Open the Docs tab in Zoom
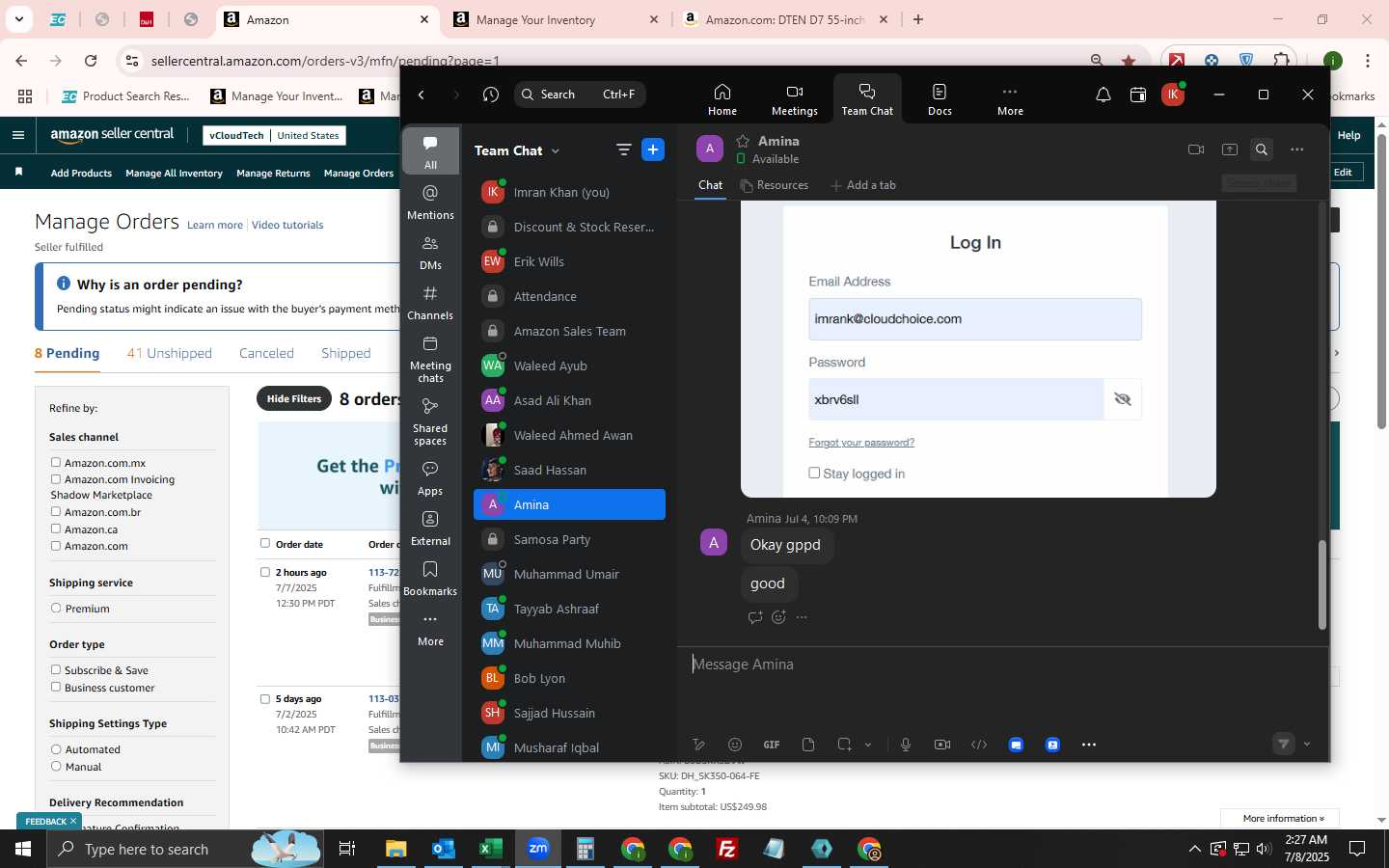Viewport: 1389px width, 868px height. click(940, 99)
